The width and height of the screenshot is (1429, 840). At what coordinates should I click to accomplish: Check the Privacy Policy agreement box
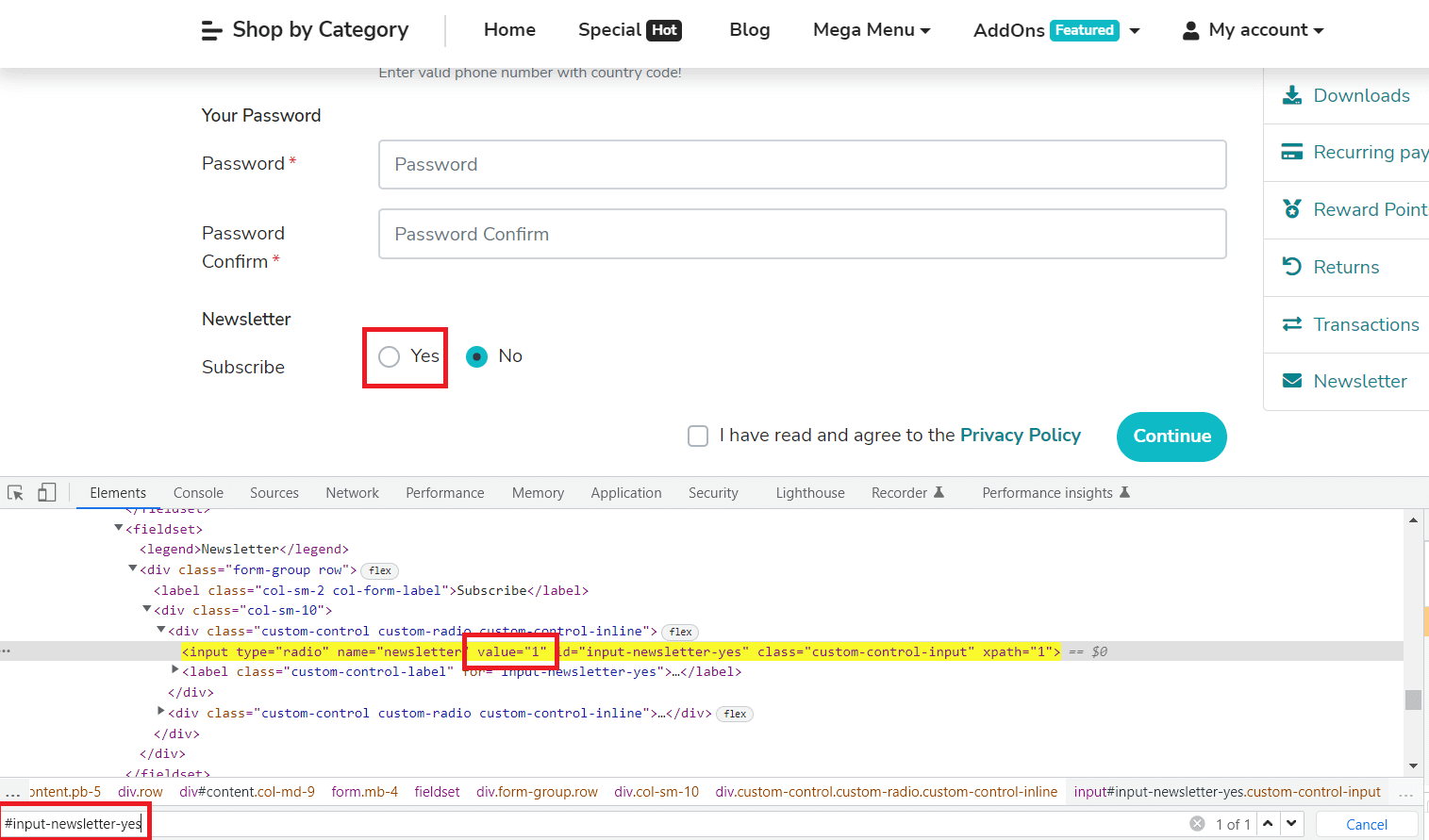[x=698, y=436]
